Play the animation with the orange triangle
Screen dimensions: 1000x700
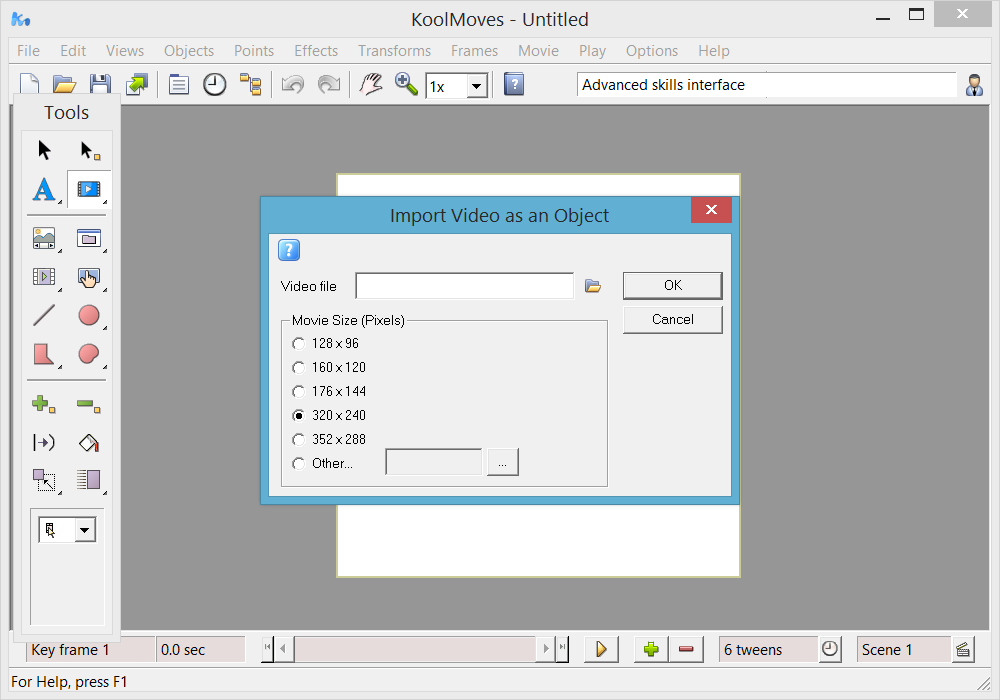pos(601,649)
